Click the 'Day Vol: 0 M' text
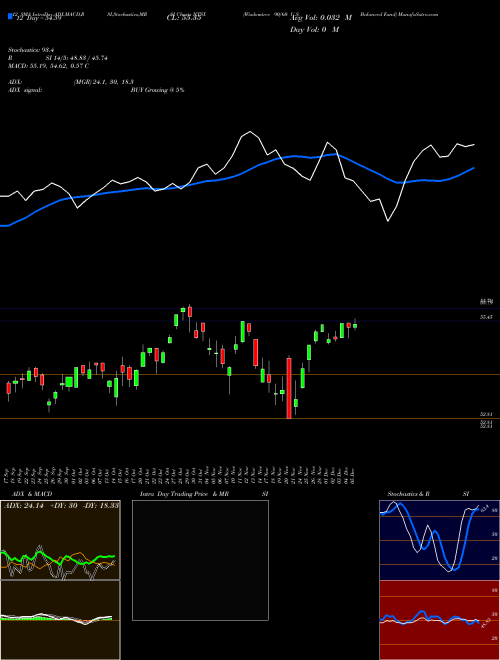This screenshot has width=500, height=660. click(x=314, y=30)
